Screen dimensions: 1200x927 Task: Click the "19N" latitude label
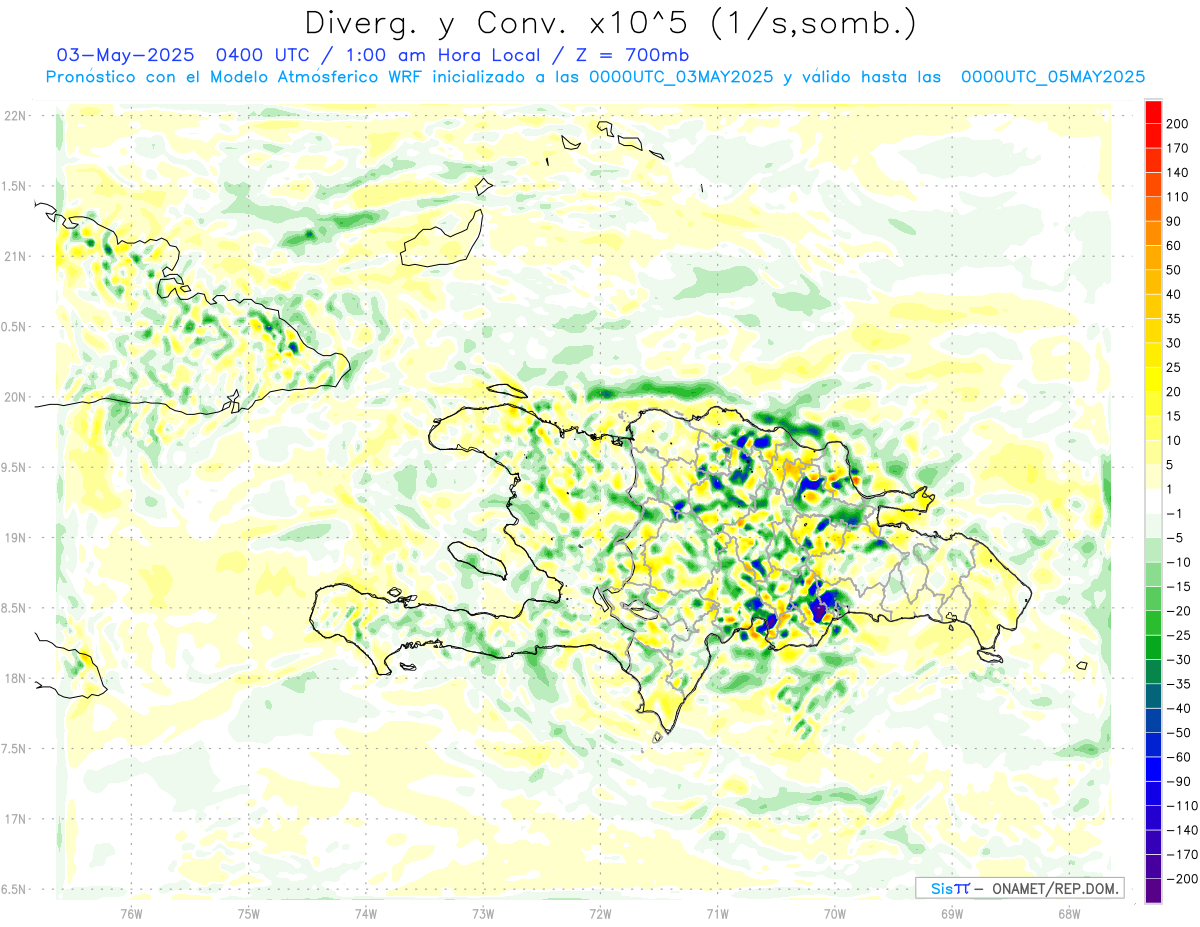[x=15, y=537]
